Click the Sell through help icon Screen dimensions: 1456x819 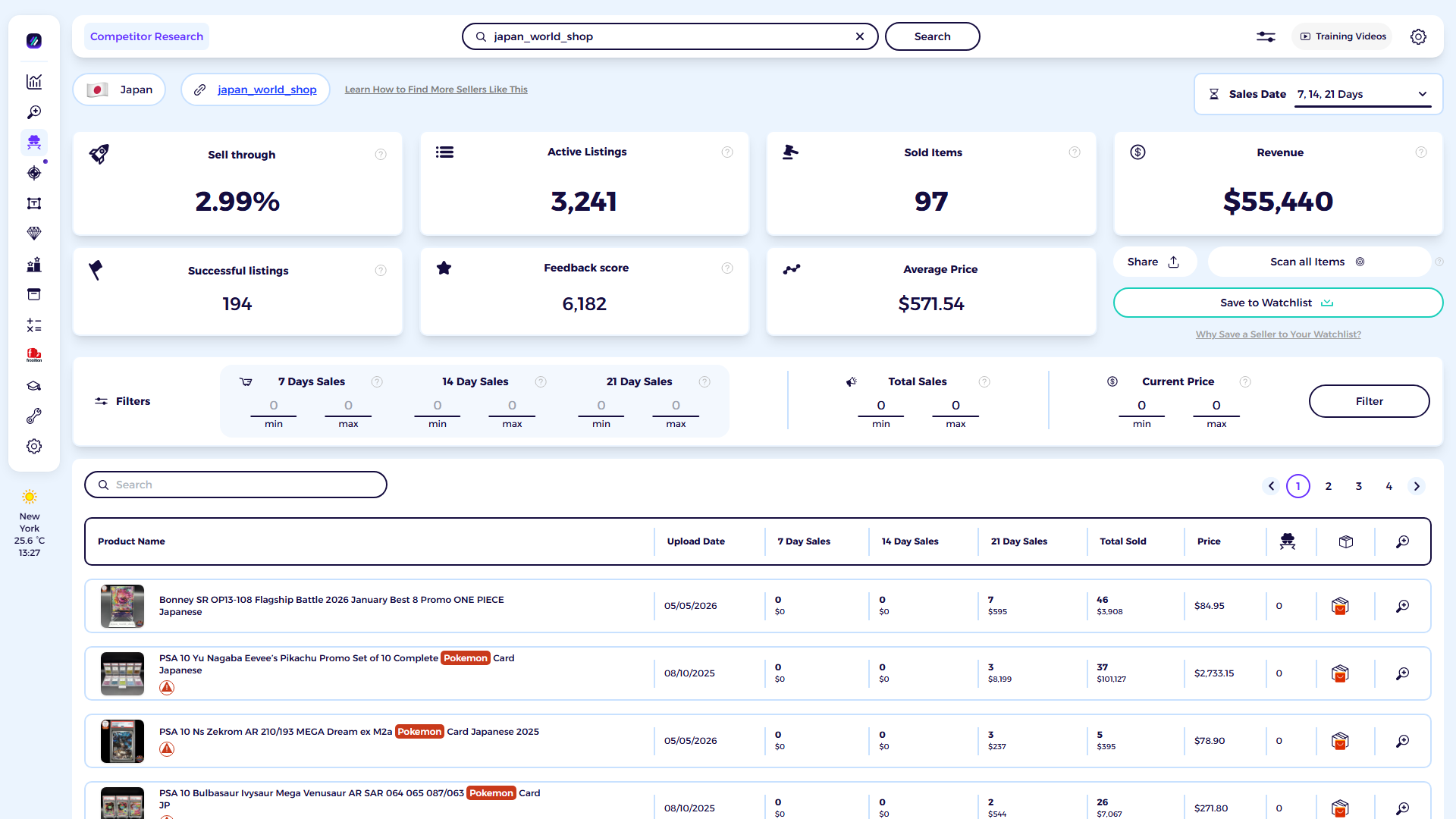coord(381,155)
